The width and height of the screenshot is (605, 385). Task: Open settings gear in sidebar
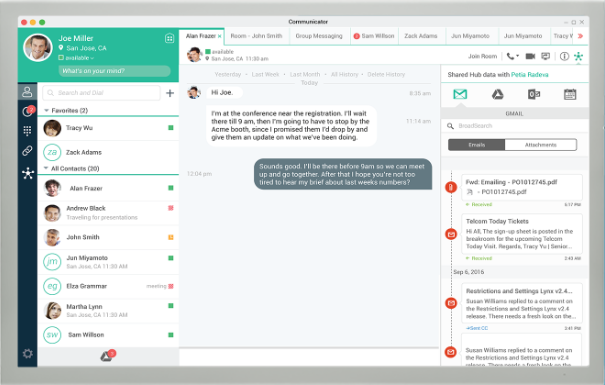pos(28,353)
